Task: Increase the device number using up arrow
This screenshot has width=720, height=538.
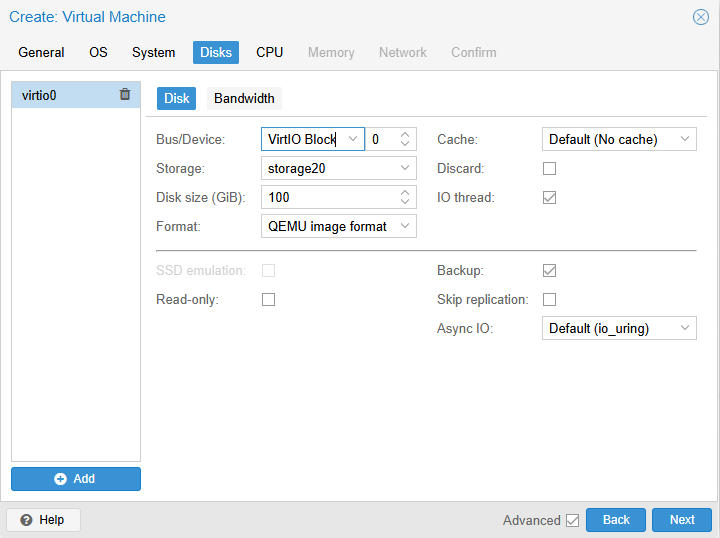Action: tap(405, 135)
